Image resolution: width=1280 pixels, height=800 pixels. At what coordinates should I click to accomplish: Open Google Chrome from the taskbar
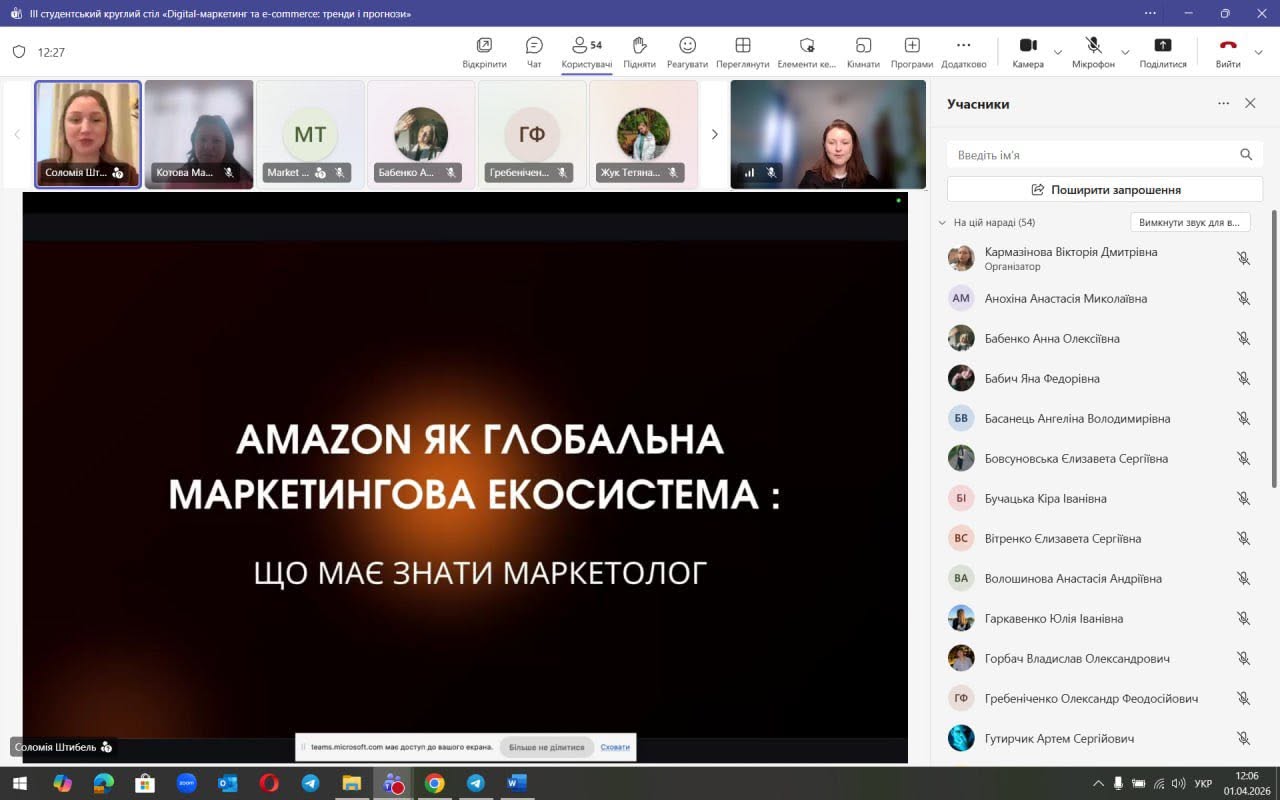[x=434, y=783]
